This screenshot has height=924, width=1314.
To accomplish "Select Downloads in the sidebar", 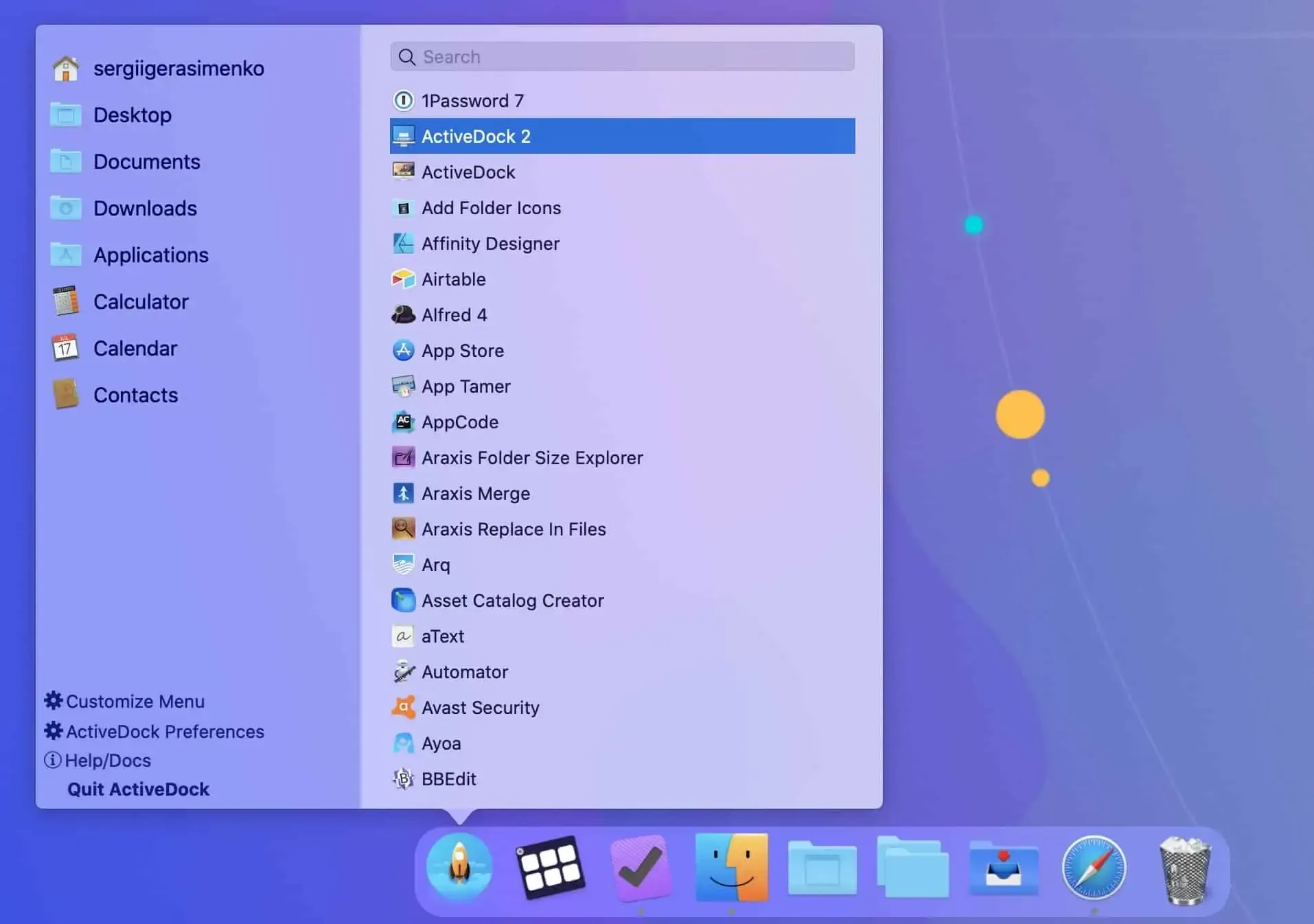I will 145,208.
